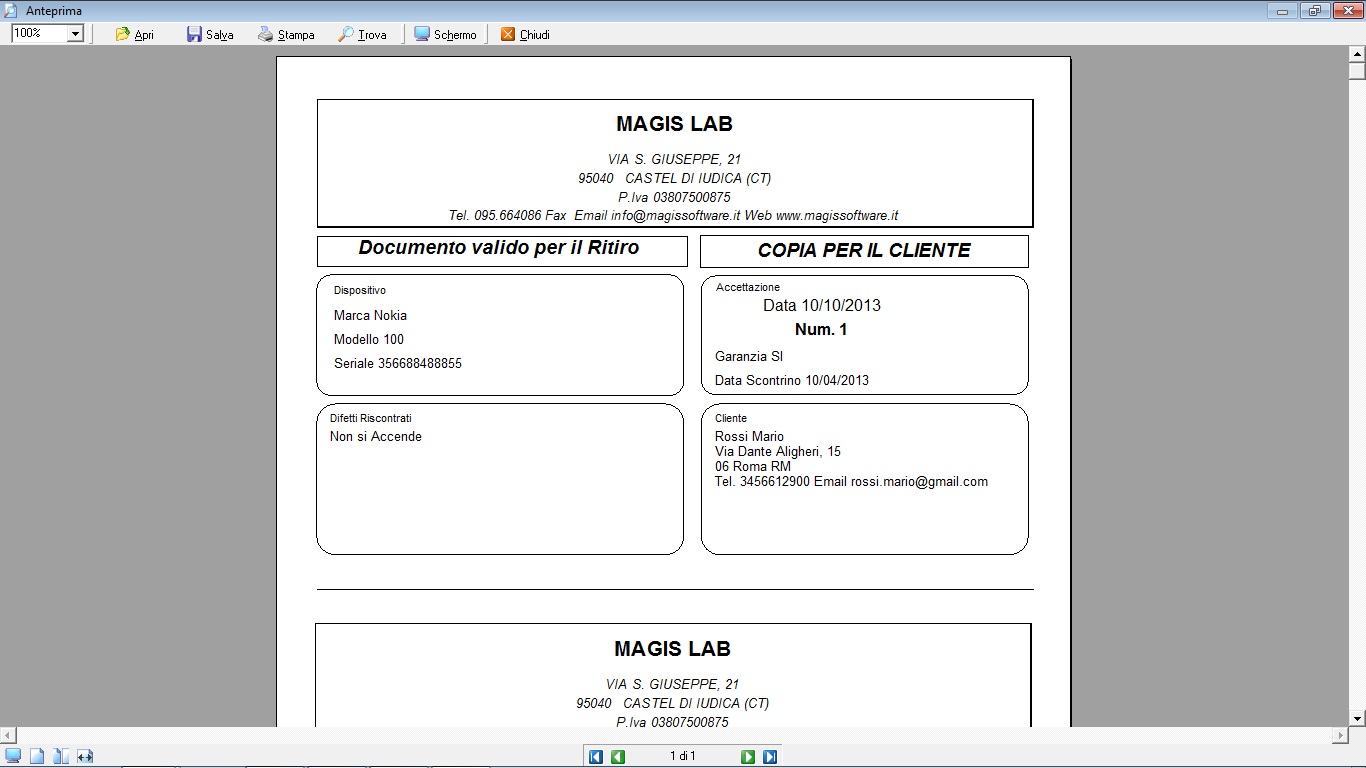Click the horizontal scrollbar left arrow

[8, 735]
